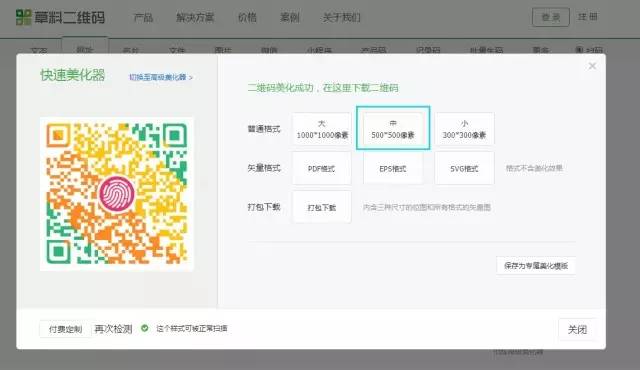Image resolution: width=640 pixels, height=370 pixels.
Task: Download the EPS format file
Action: (x=393, y=168)
